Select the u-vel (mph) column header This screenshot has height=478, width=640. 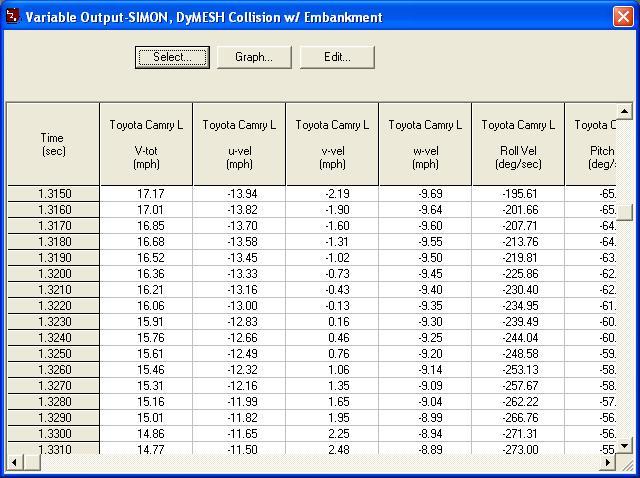coord(238,144)
